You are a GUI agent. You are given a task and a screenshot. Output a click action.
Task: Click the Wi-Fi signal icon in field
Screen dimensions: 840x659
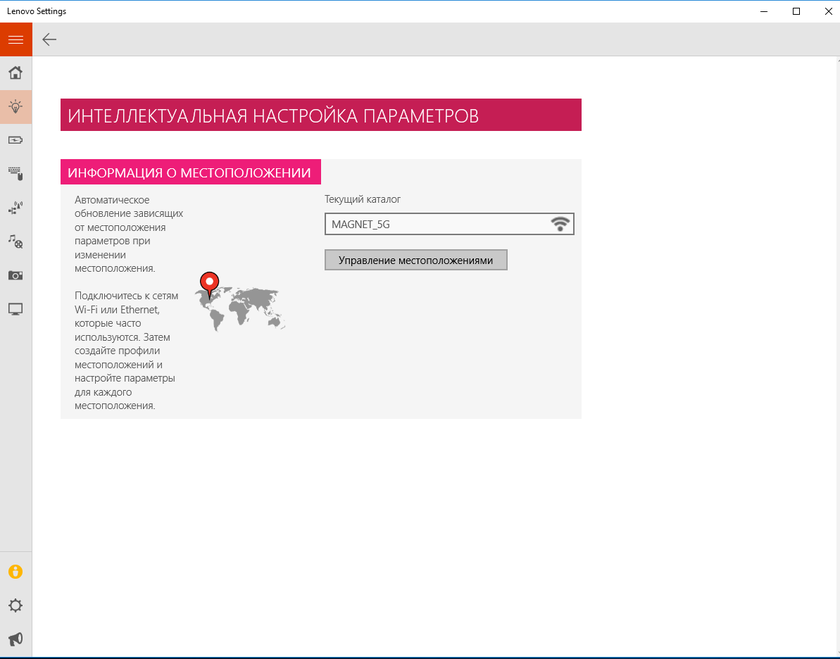click(561, 224)
